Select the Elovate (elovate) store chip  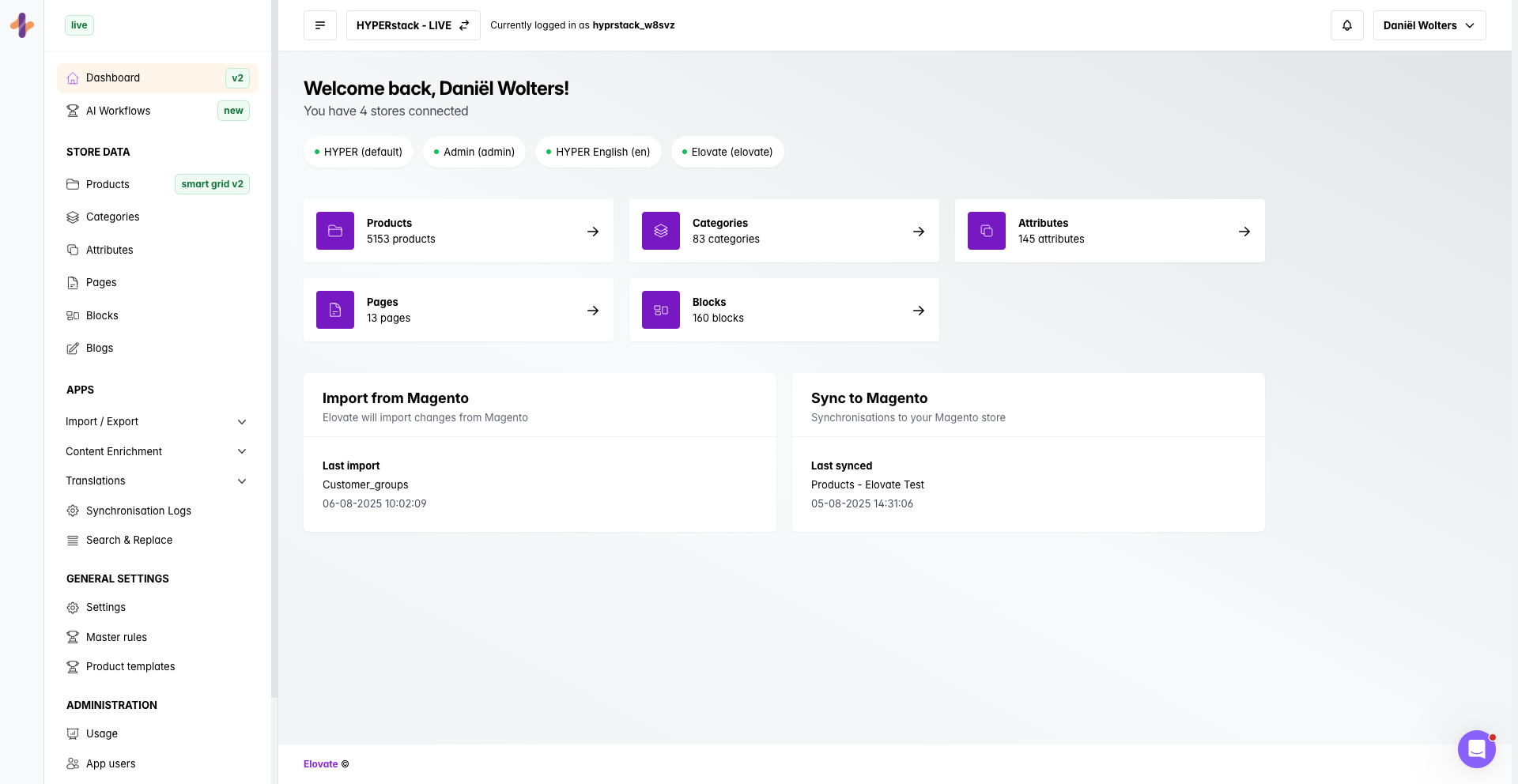click(x=727, y=152)
